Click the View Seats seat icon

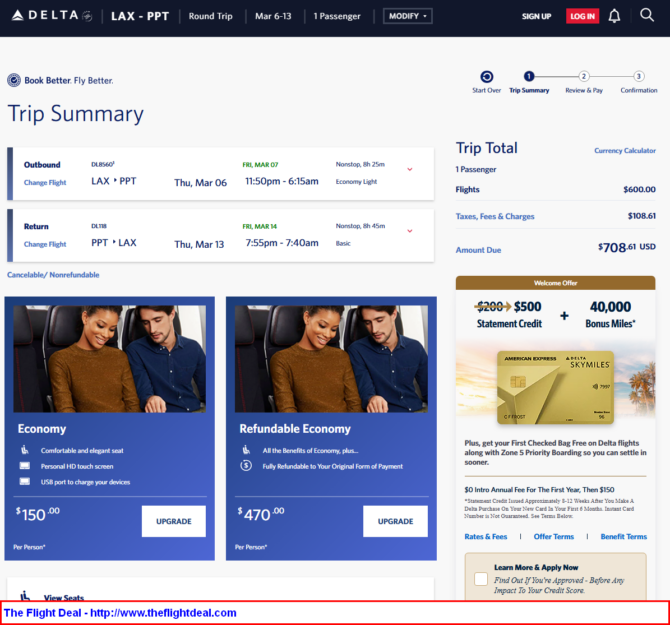click(26, 596)
